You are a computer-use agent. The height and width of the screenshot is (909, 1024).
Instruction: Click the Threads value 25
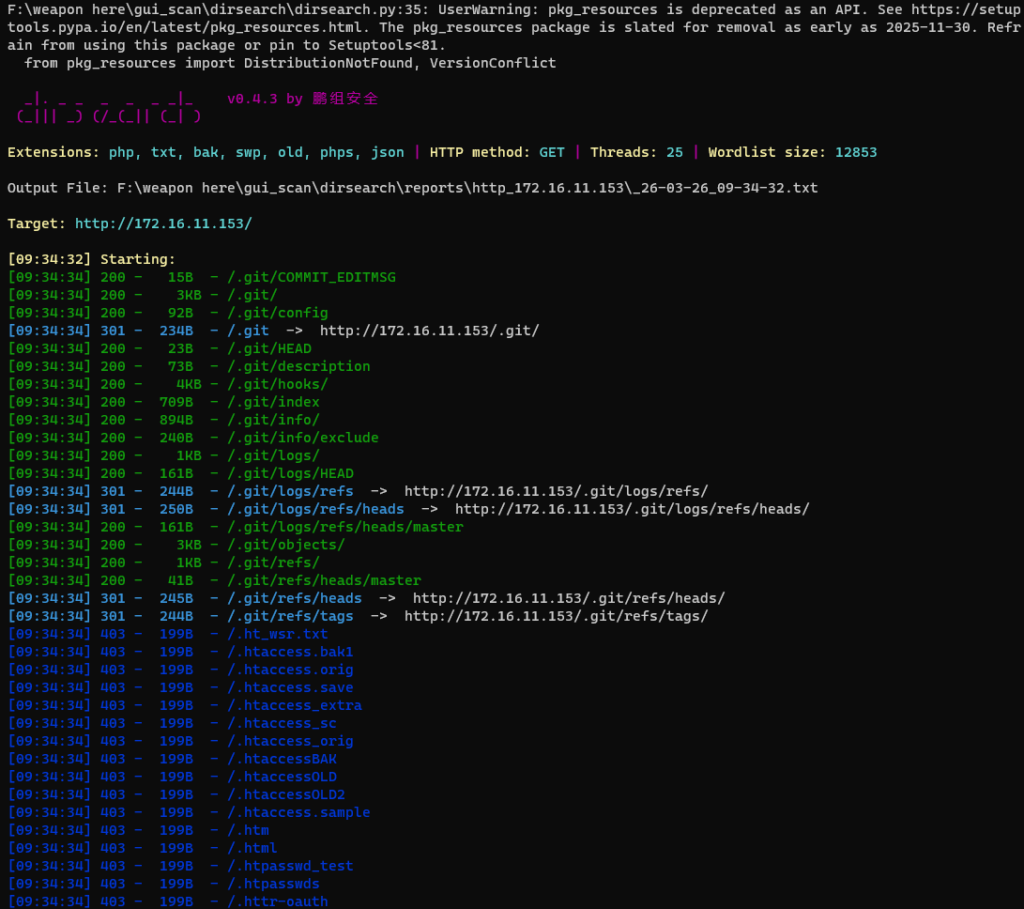(x=675, y=153)
